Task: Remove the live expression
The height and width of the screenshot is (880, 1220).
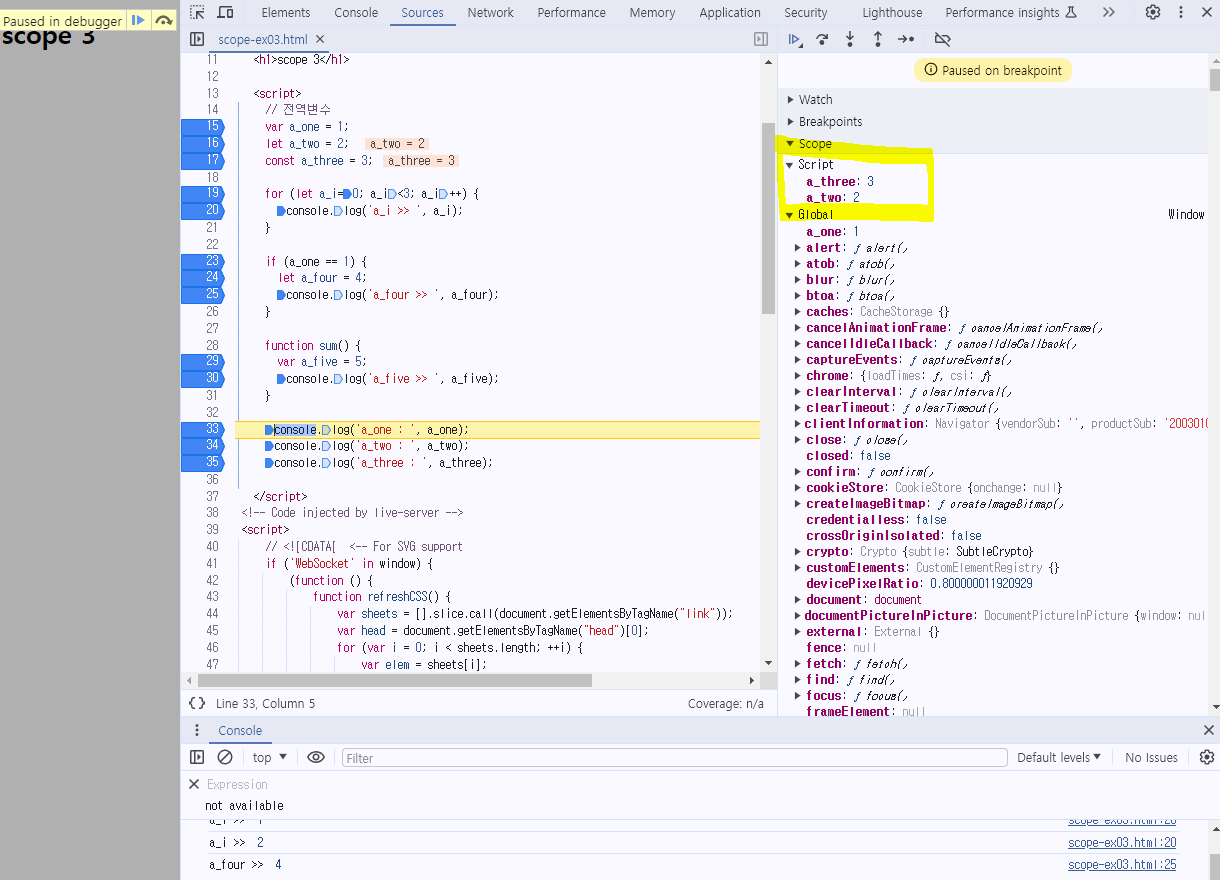Action: 194,784
